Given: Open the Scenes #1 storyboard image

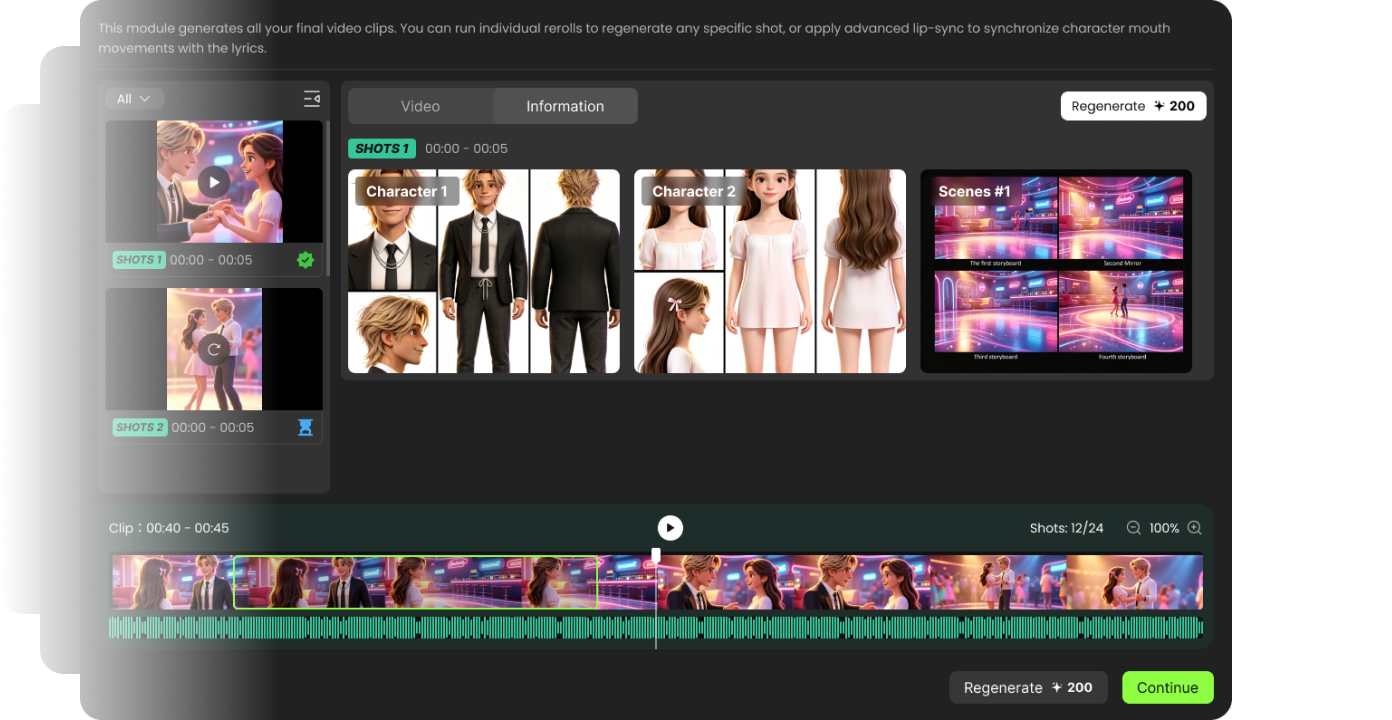Looking at the screenshot, I should coord(1056,271).
